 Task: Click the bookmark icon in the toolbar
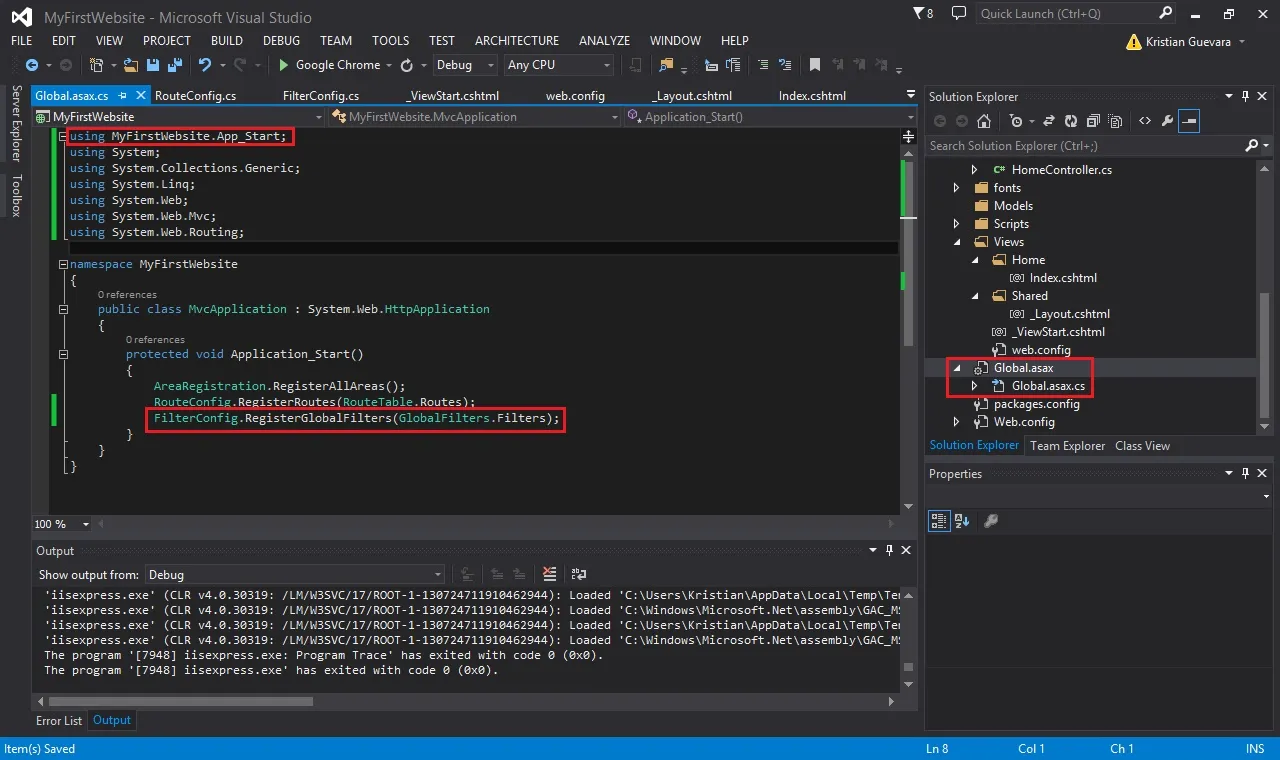coord(815,65)
